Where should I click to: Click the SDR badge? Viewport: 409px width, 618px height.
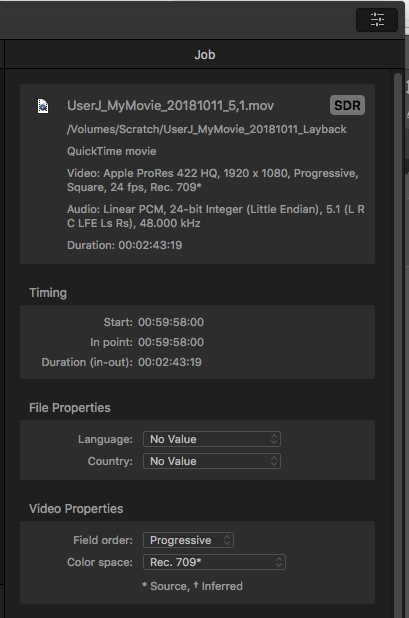(x=347, y=105)
